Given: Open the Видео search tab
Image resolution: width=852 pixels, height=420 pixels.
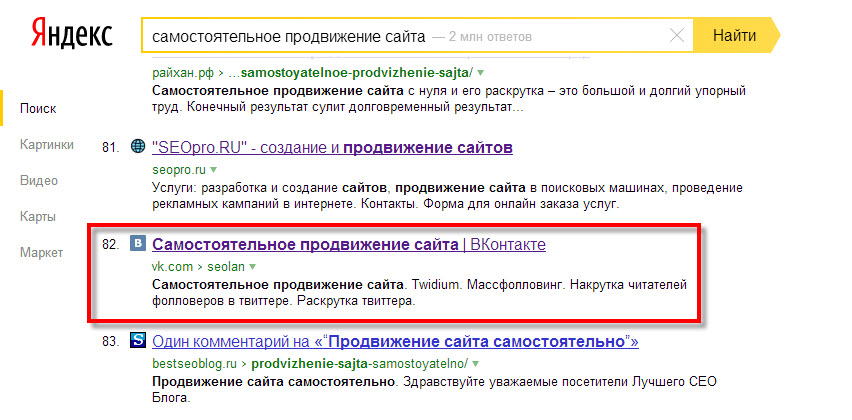Looking at the screenshot, I should pos(38,180).
